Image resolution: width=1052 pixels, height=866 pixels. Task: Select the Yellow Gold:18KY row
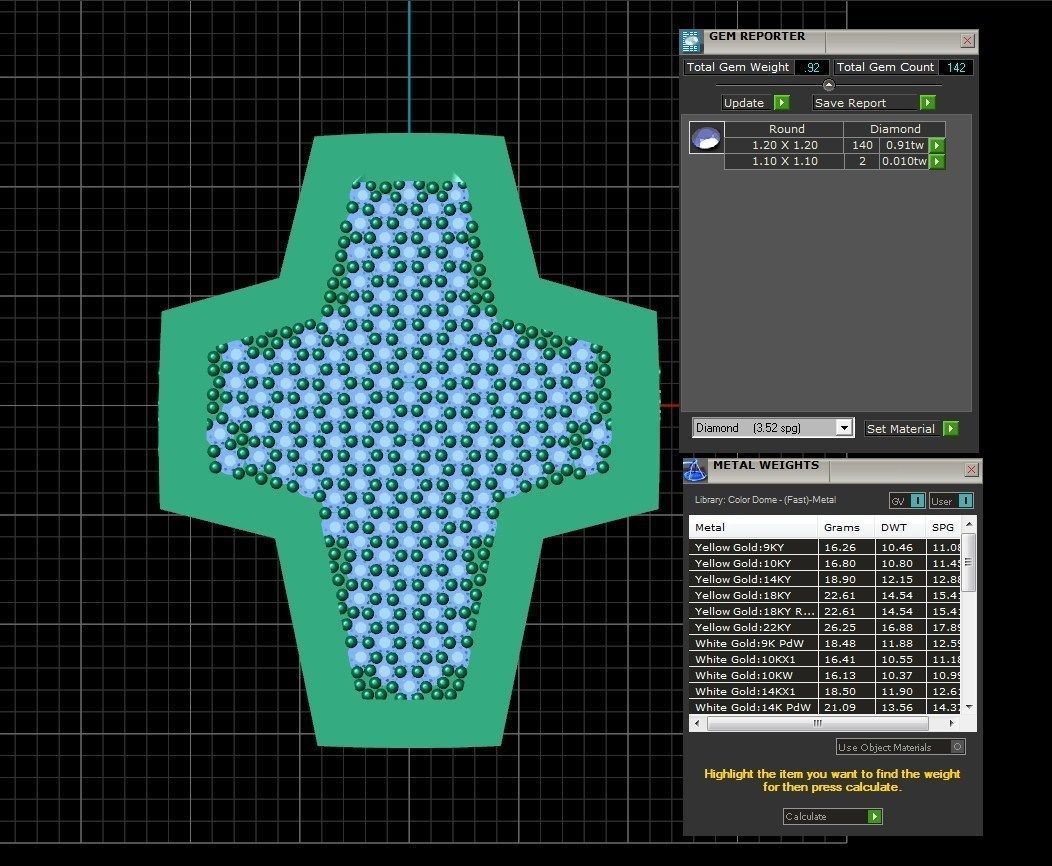tap(825, 595)
